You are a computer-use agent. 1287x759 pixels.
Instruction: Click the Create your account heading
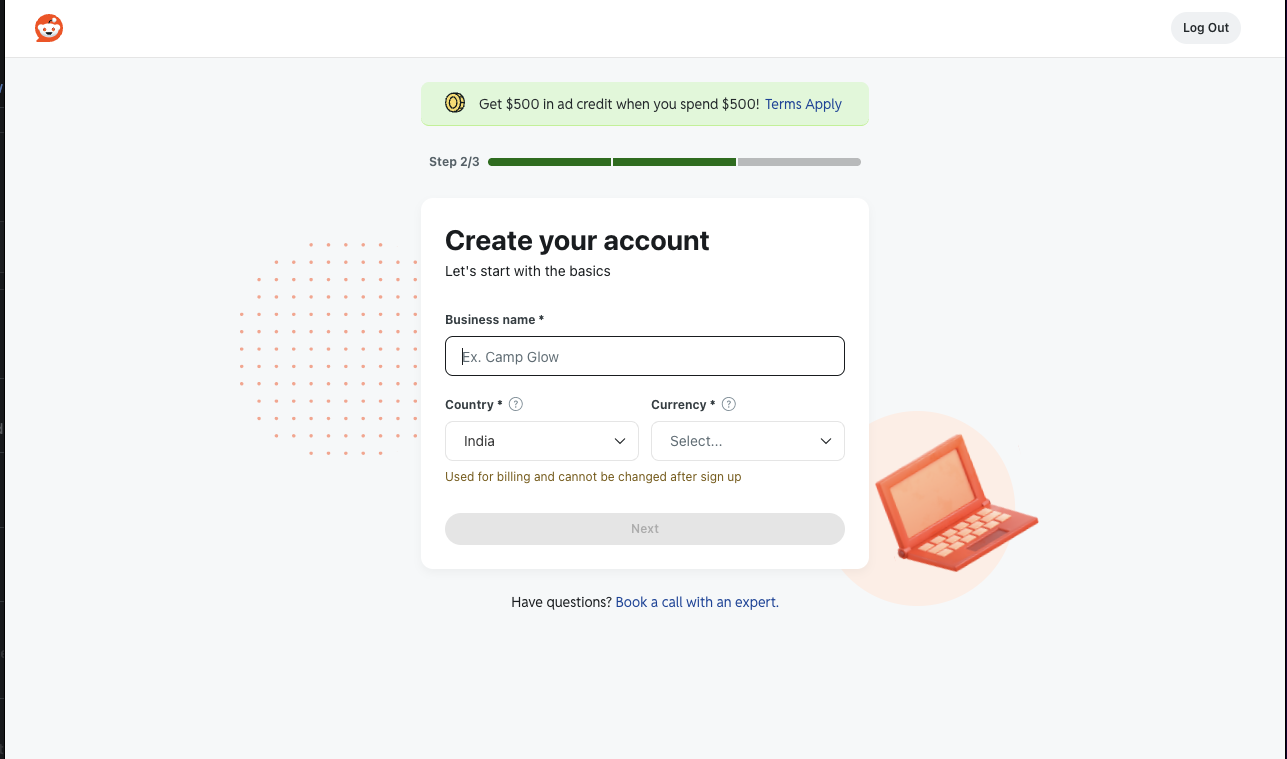pyautogui.click(x=577, y=241)
